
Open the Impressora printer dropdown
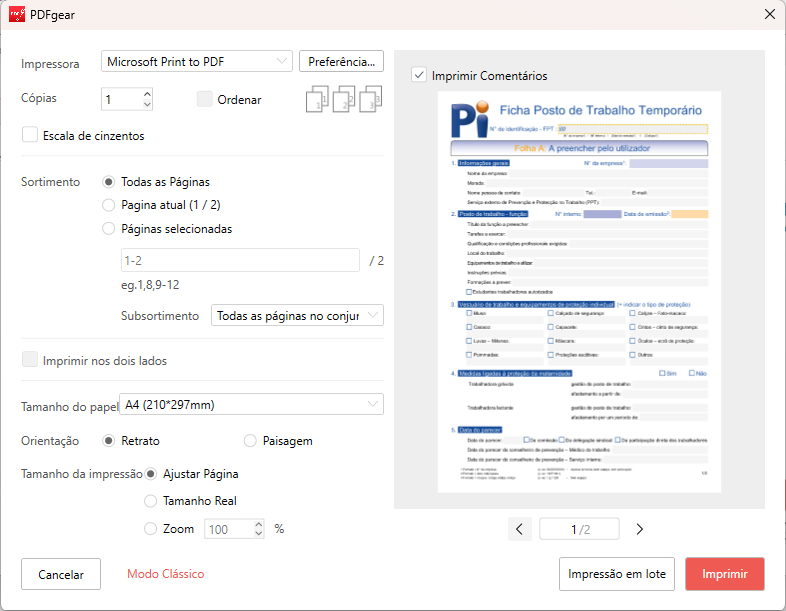196,61
